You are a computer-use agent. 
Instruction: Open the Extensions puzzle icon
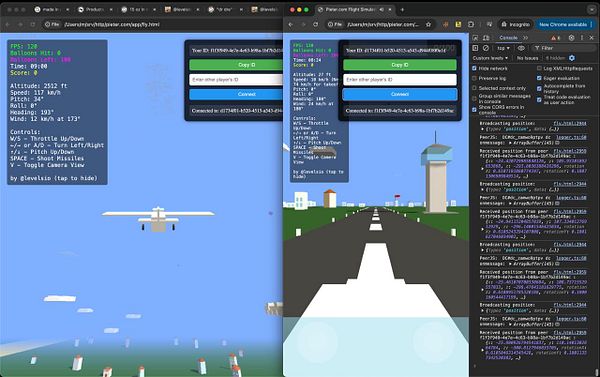pos(471,24)
